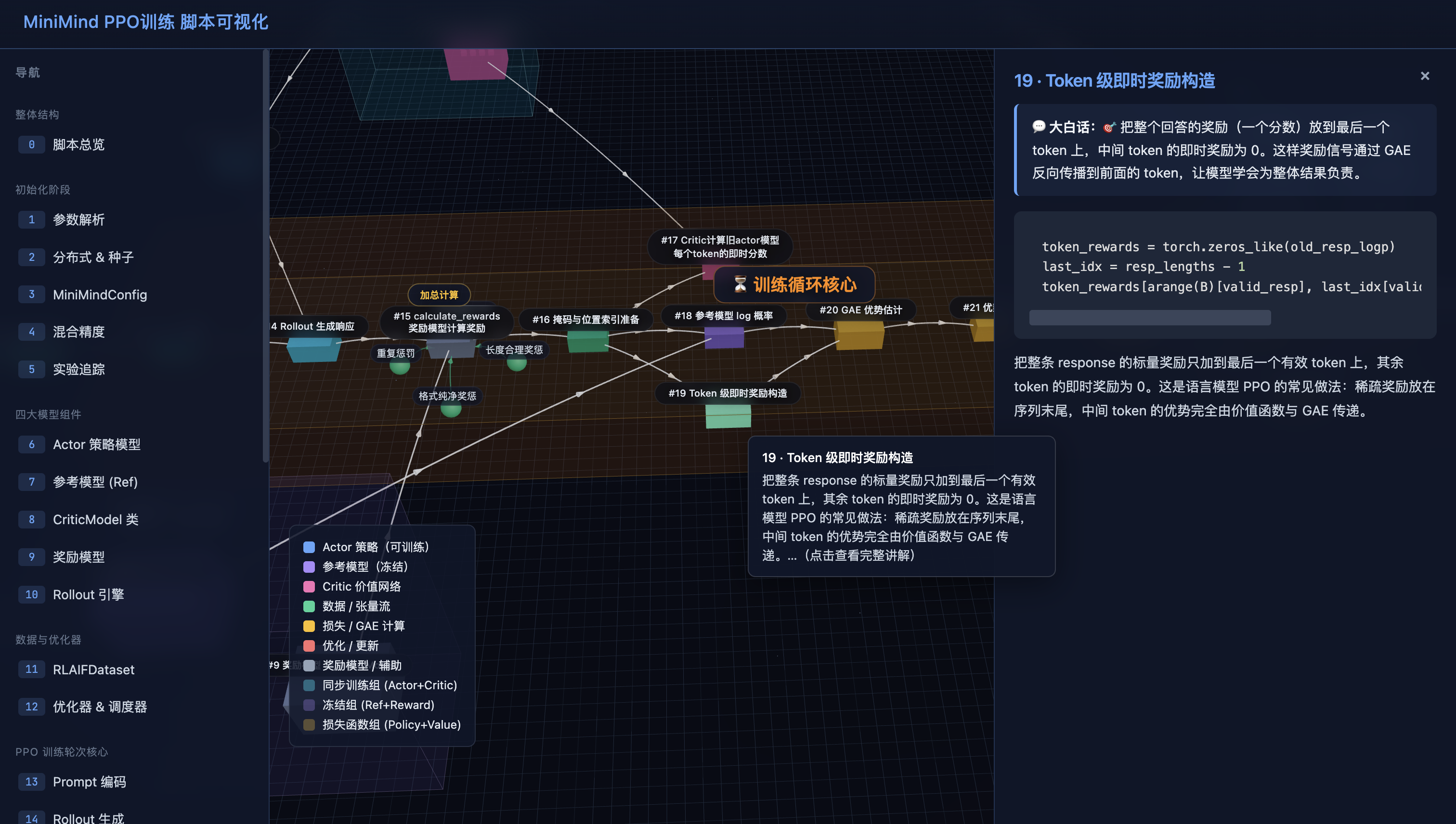Click the 冻结组 (Ref+Reward) legend swatch

coord(309,705)
